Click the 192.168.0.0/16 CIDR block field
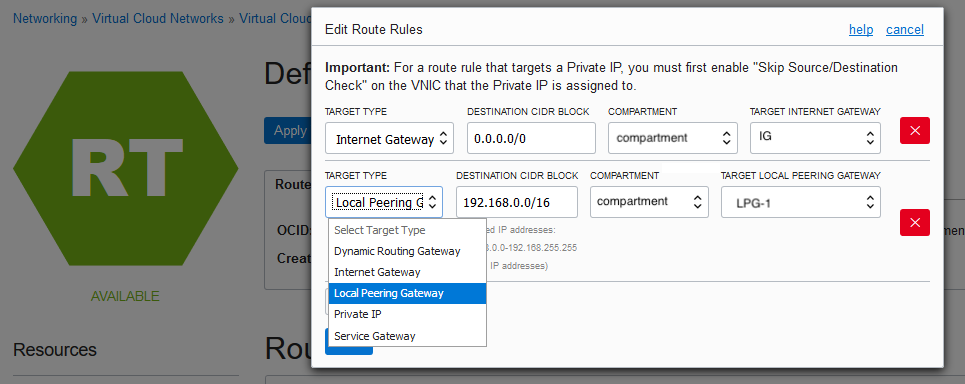 point(517,202)
